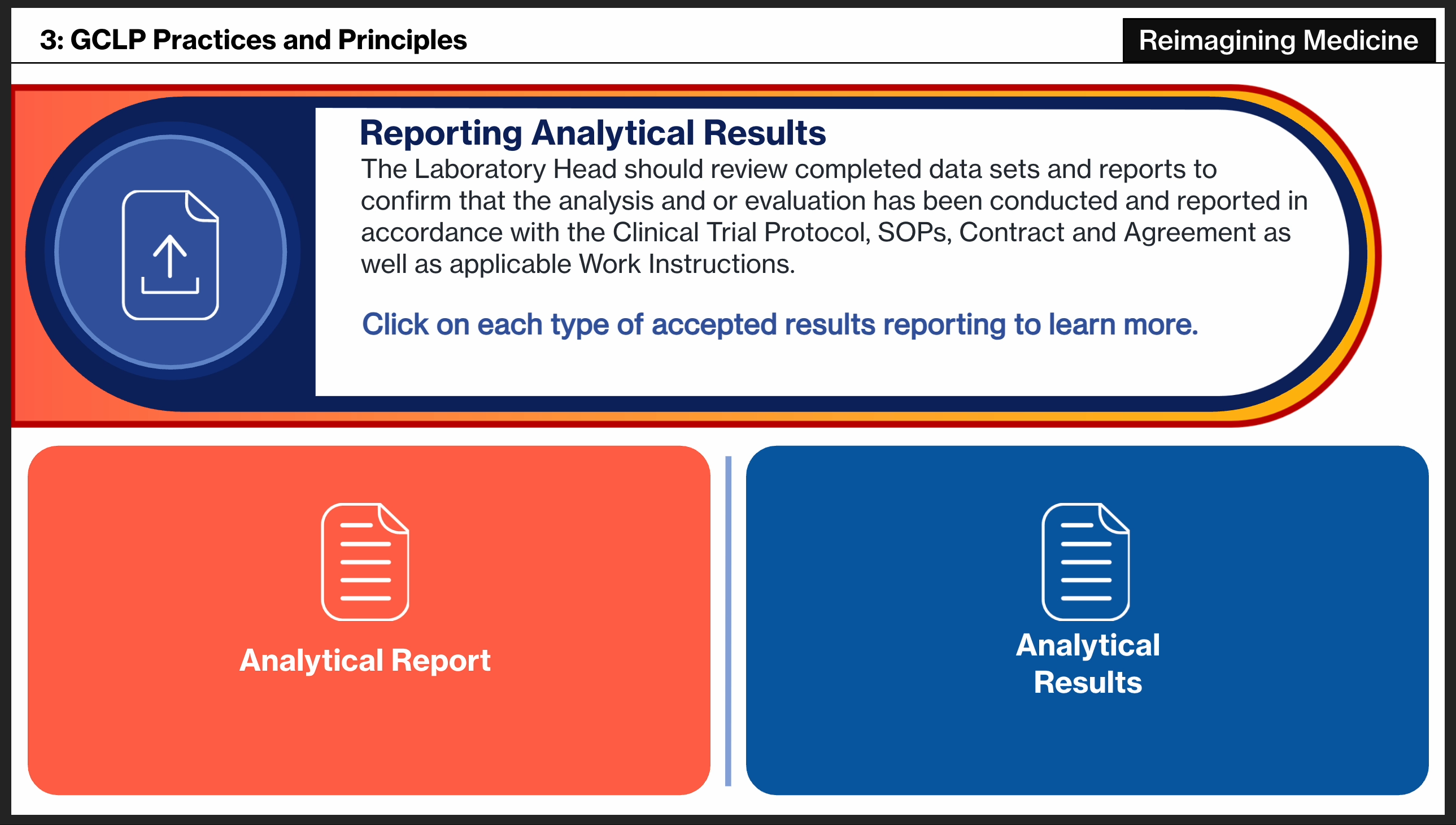Click the blue "Click on each type" instruction
Image resolution: width=1456 pixels, height=825 pixels.
tap(779, 325)
